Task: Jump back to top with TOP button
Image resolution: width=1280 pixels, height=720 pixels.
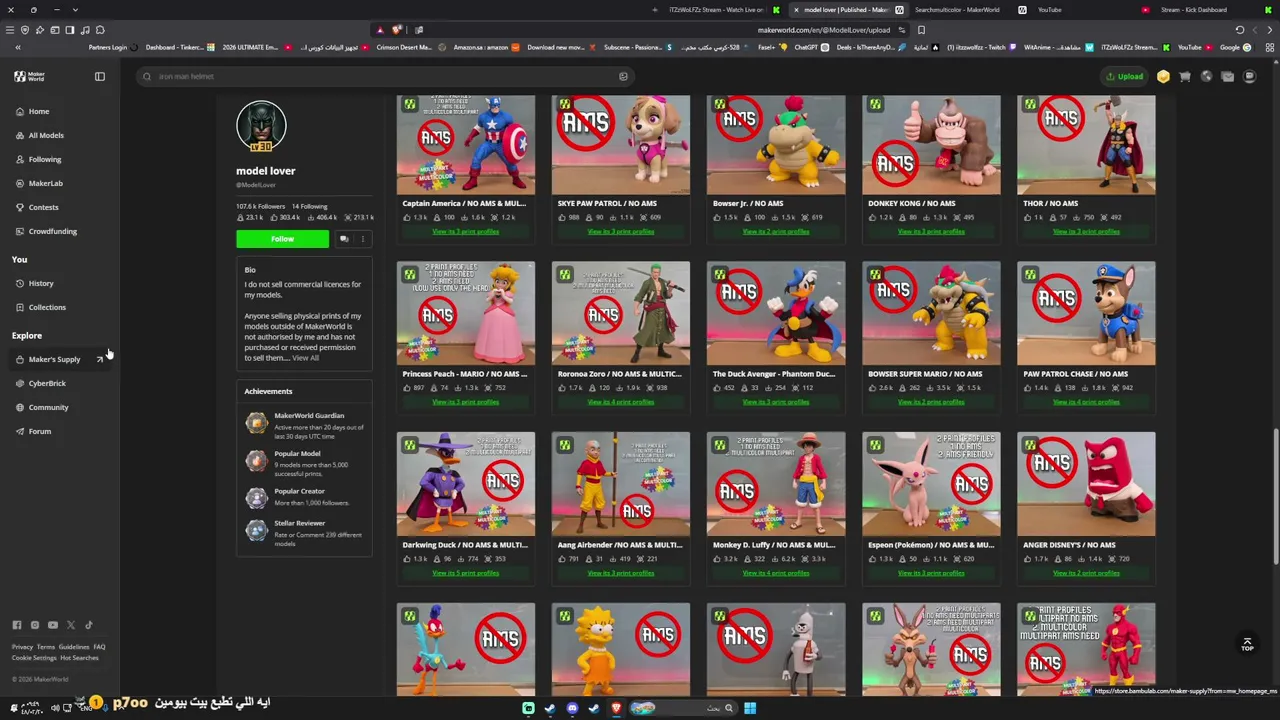Action: pyautogui.click(x=1247, y=645)
